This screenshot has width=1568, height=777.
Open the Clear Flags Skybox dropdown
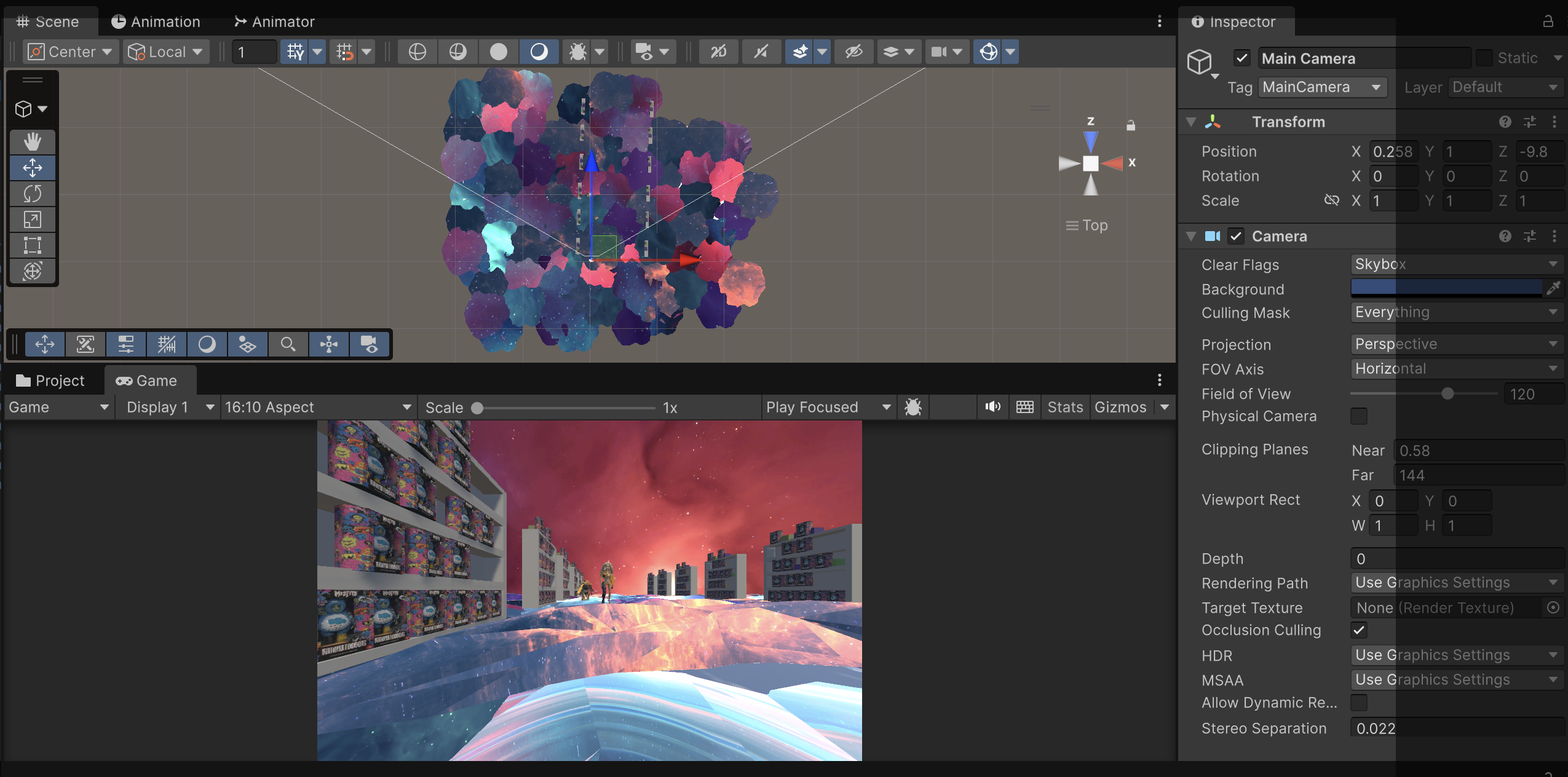pos(1456,264)
